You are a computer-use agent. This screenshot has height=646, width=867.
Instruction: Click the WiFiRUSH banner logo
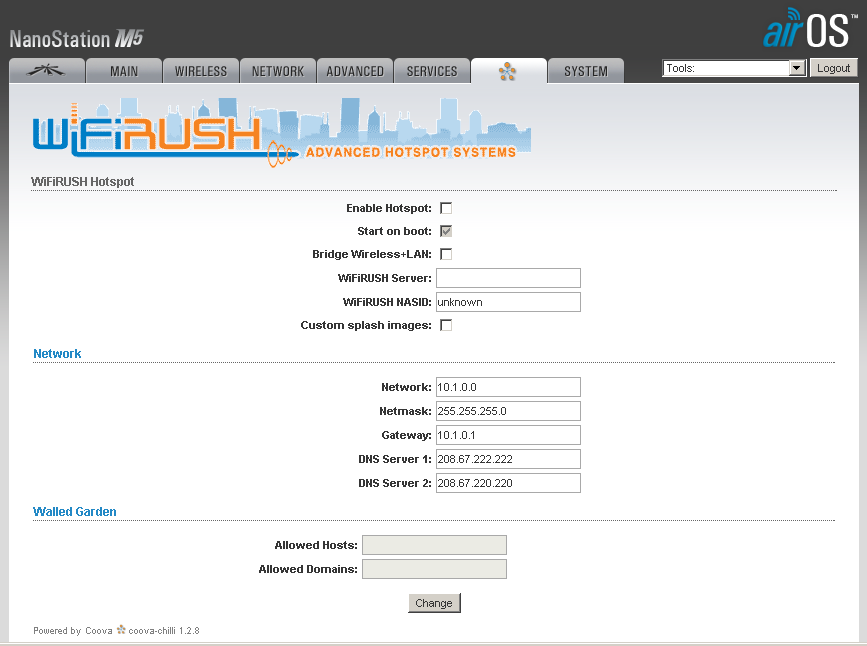(x=281, y=133)
